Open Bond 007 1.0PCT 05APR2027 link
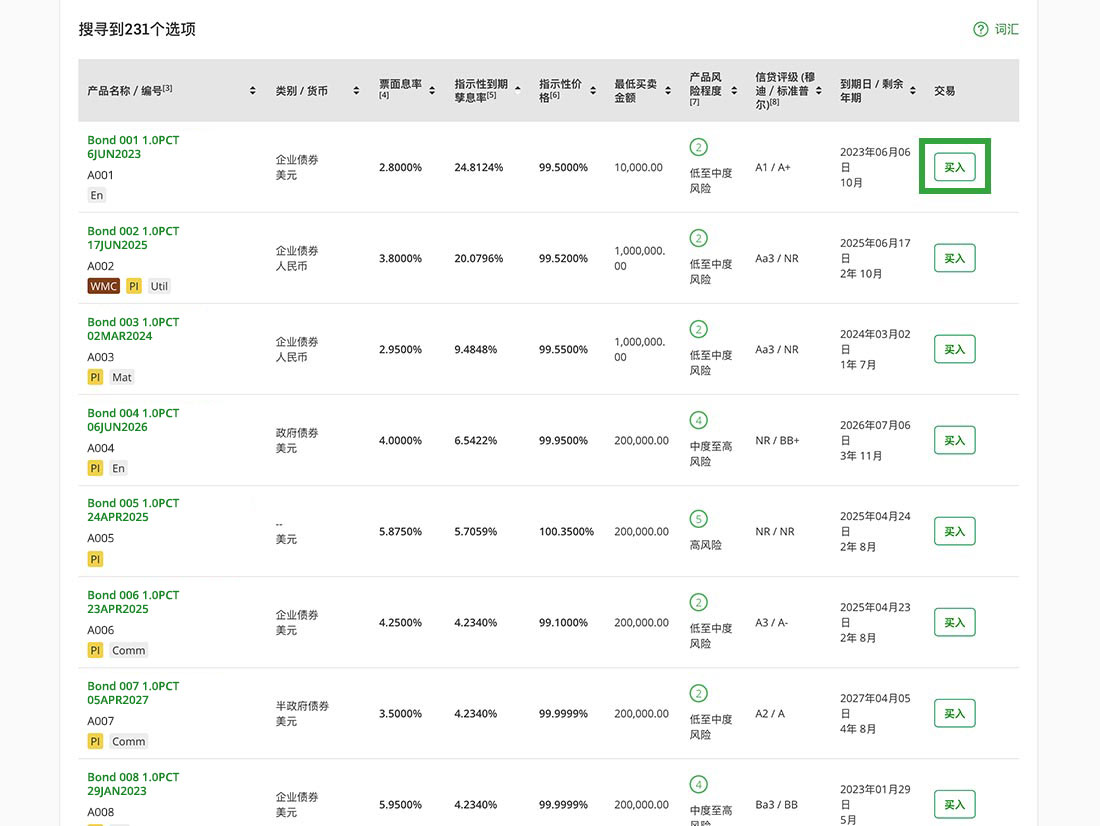Screen dimensions: 1100x826 133,693
